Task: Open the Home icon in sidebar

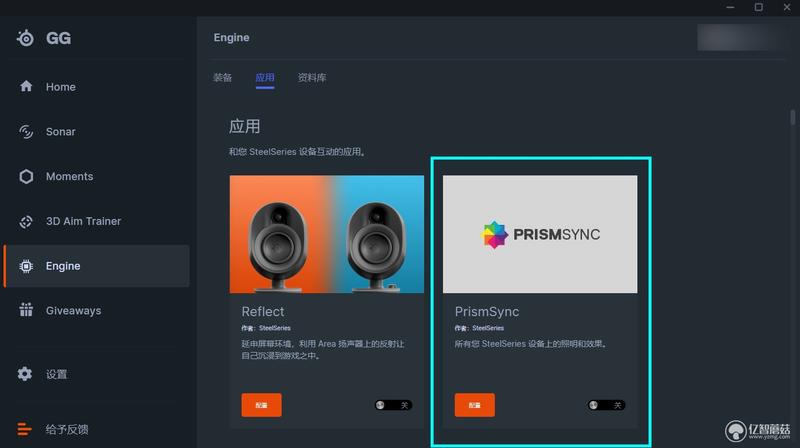Action: (x=26, y=86)
